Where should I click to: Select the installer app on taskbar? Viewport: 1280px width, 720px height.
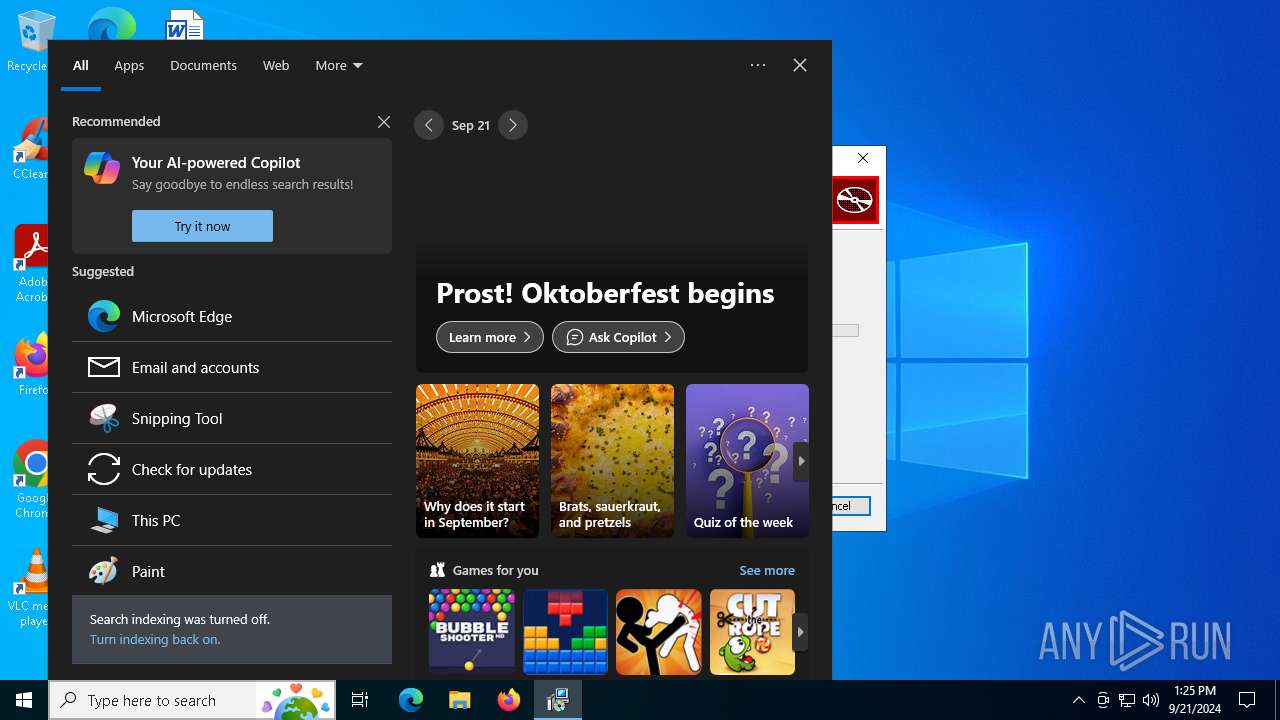pos(557,700)
